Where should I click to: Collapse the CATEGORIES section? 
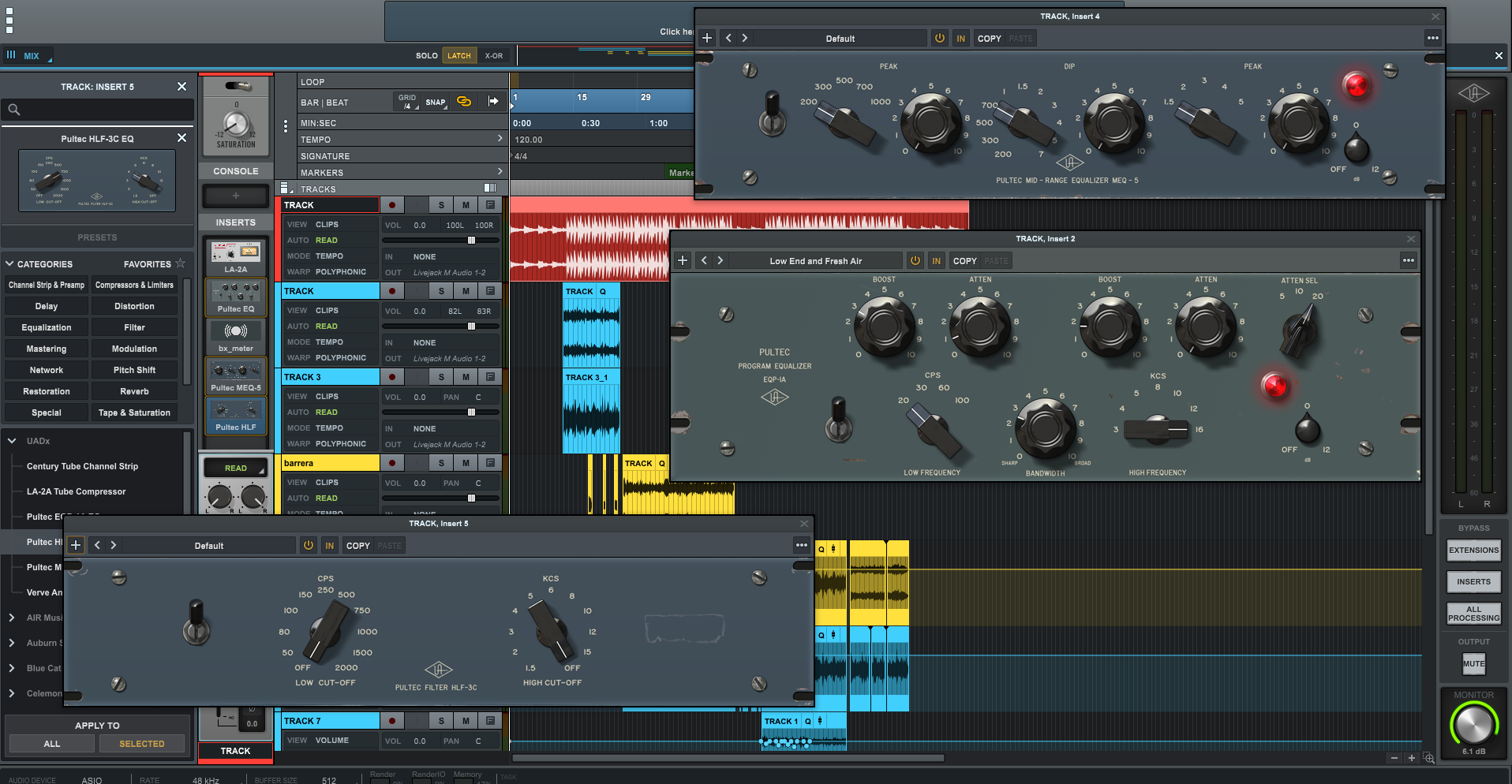[9, 263]
